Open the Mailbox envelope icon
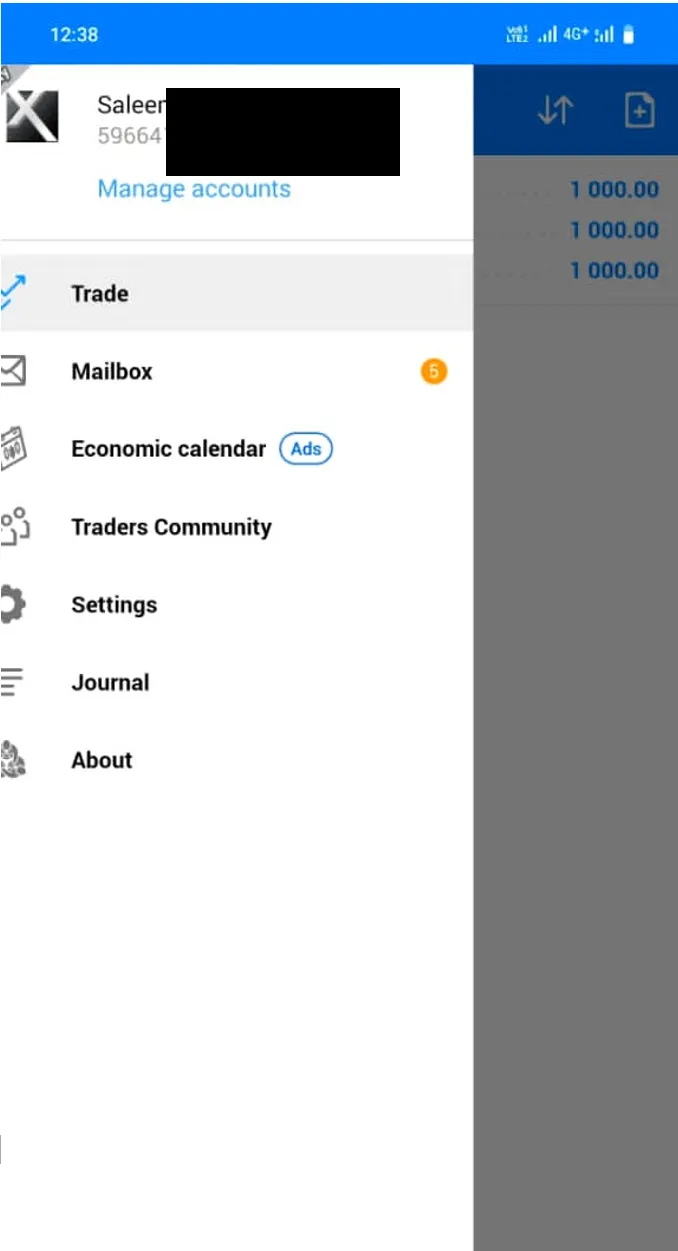This screenshot has height=1251, width=678. (13, 371)
